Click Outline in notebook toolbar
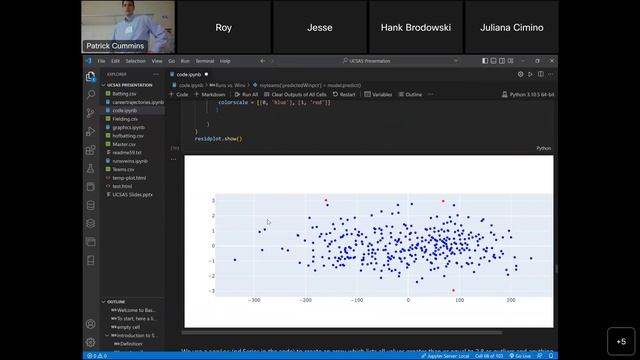Image resolution: width=640 pixels, height=360 pixels. (410, 94)
